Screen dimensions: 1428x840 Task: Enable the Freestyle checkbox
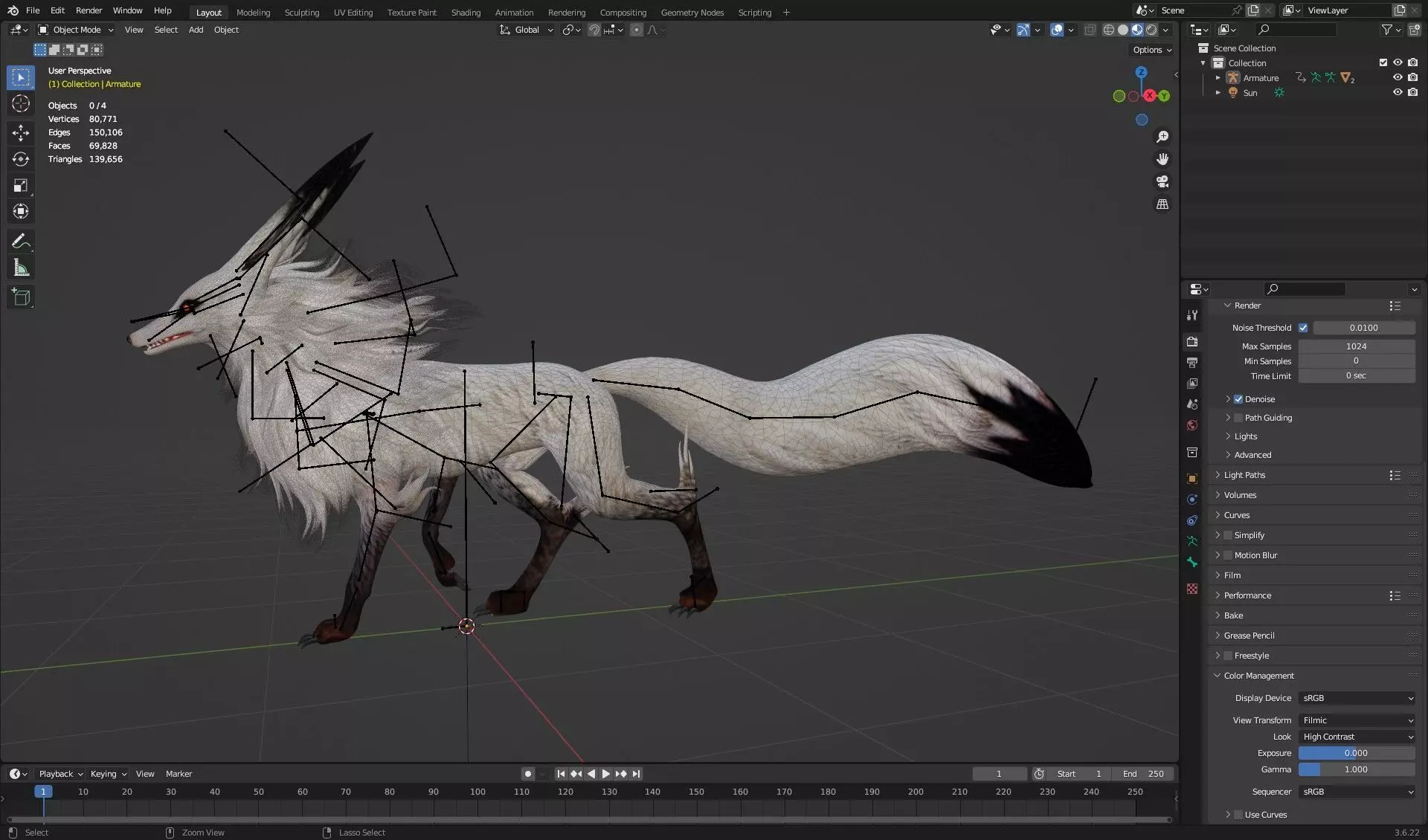(1228, 656)
